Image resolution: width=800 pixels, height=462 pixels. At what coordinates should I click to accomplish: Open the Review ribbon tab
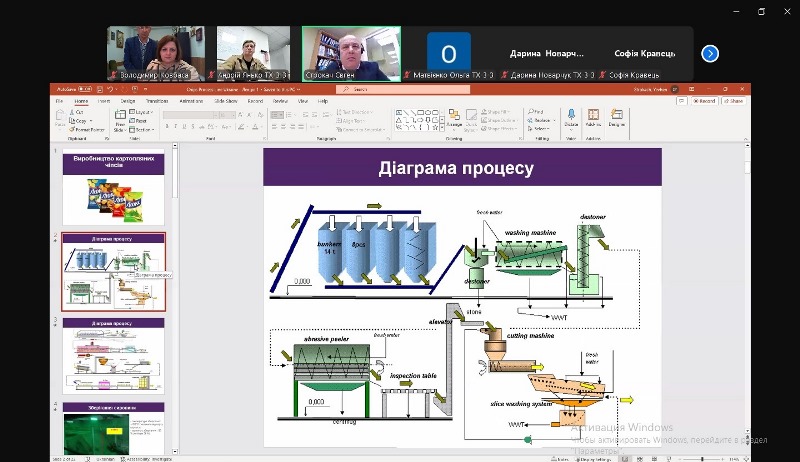point(280,101)
